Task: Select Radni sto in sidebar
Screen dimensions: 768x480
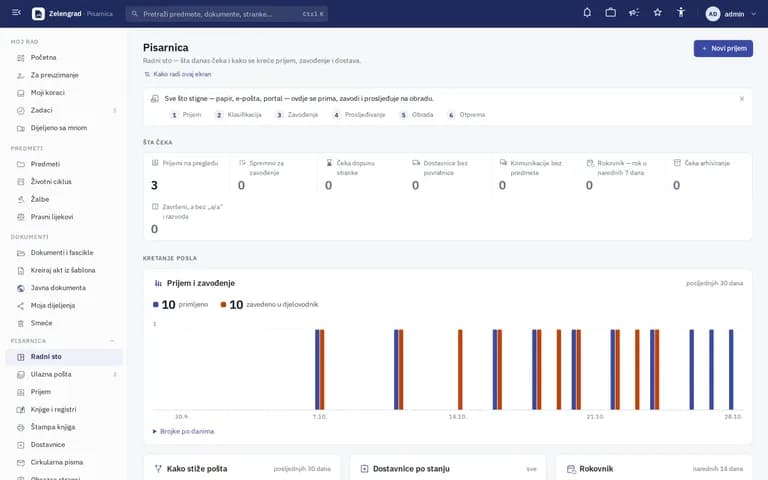Action: pyautogui.click(x=64, y=357)
